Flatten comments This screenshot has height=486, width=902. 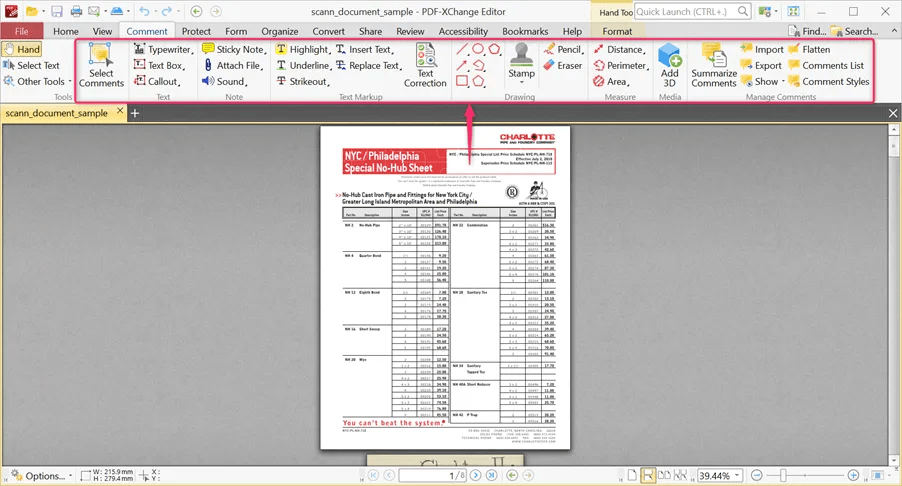click(x=809, y=49)
